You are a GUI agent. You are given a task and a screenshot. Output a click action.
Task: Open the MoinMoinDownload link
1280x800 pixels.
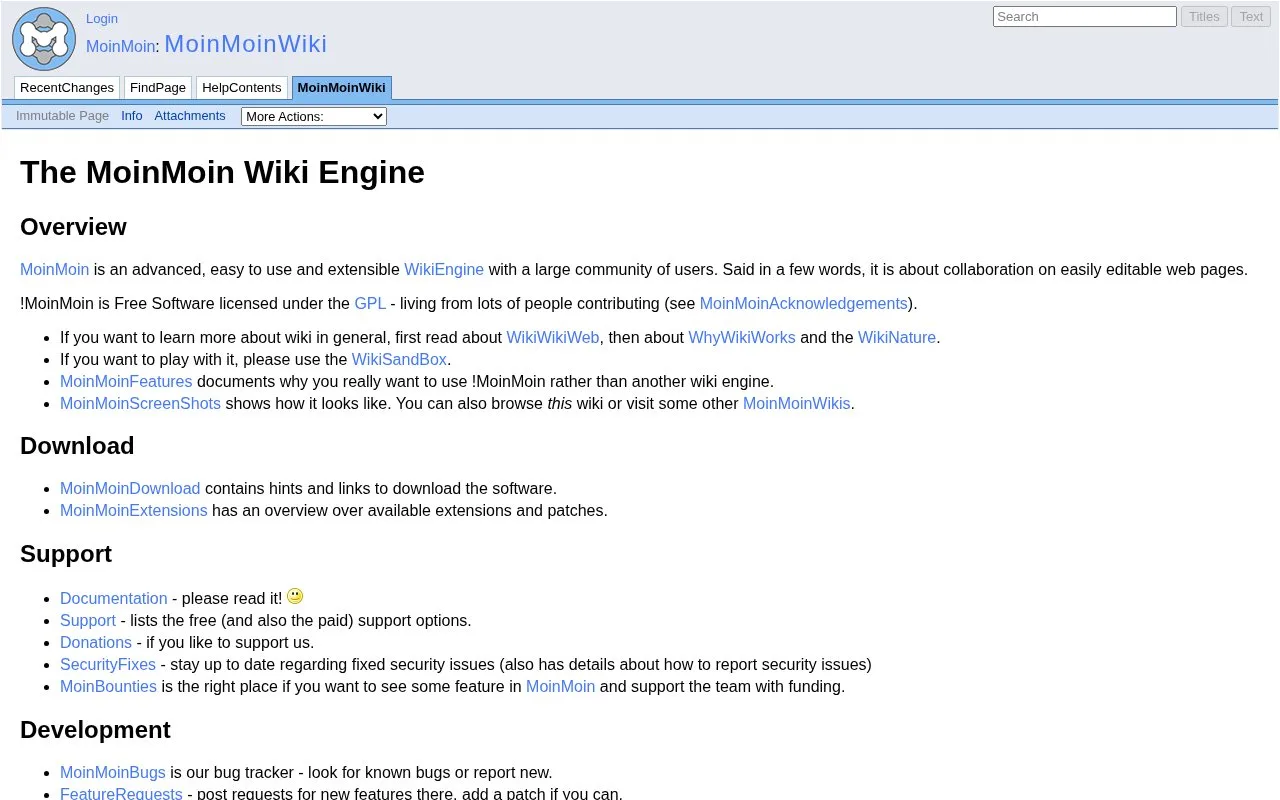(130, 488)
